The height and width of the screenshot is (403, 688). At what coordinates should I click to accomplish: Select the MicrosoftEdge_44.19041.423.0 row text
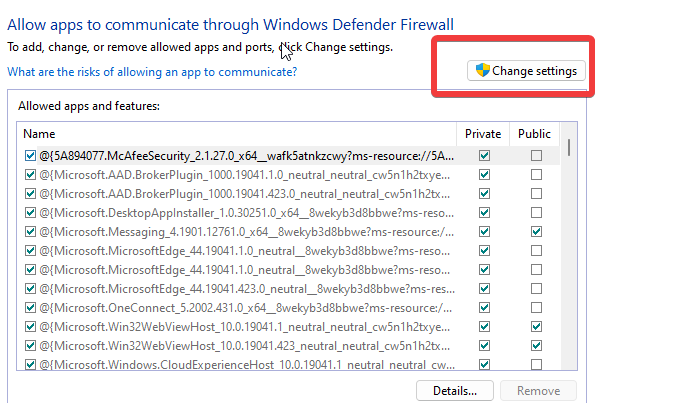click(247, 289)
